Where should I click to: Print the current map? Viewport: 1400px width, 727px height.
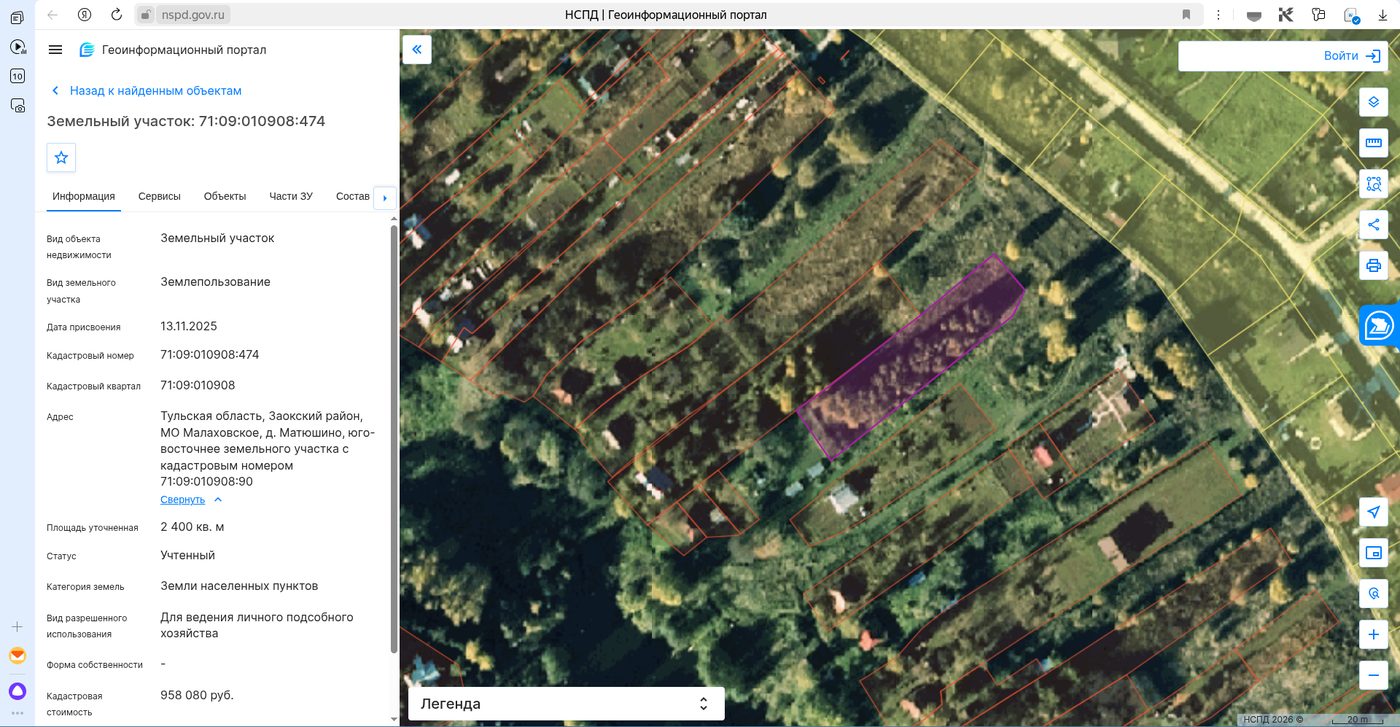point(1374,266)
